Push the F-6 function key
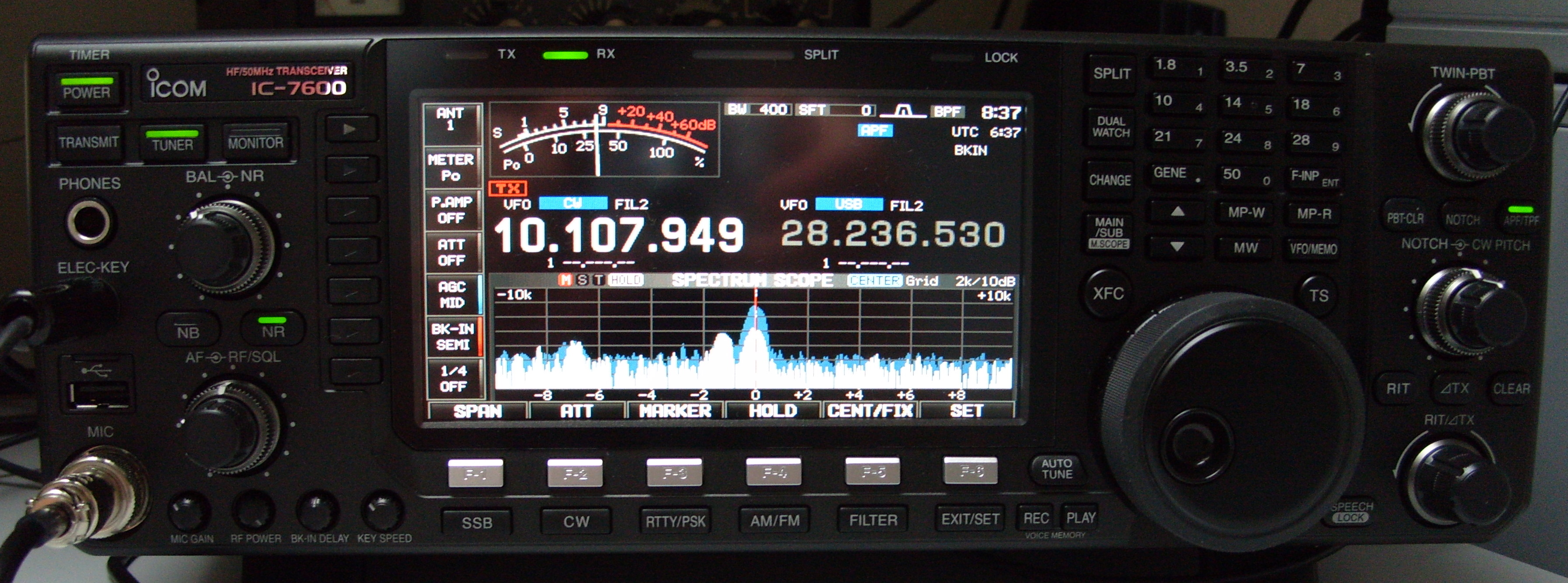Image resolution: width=1568 pixels, height=583 pixels. coord(971,471)
